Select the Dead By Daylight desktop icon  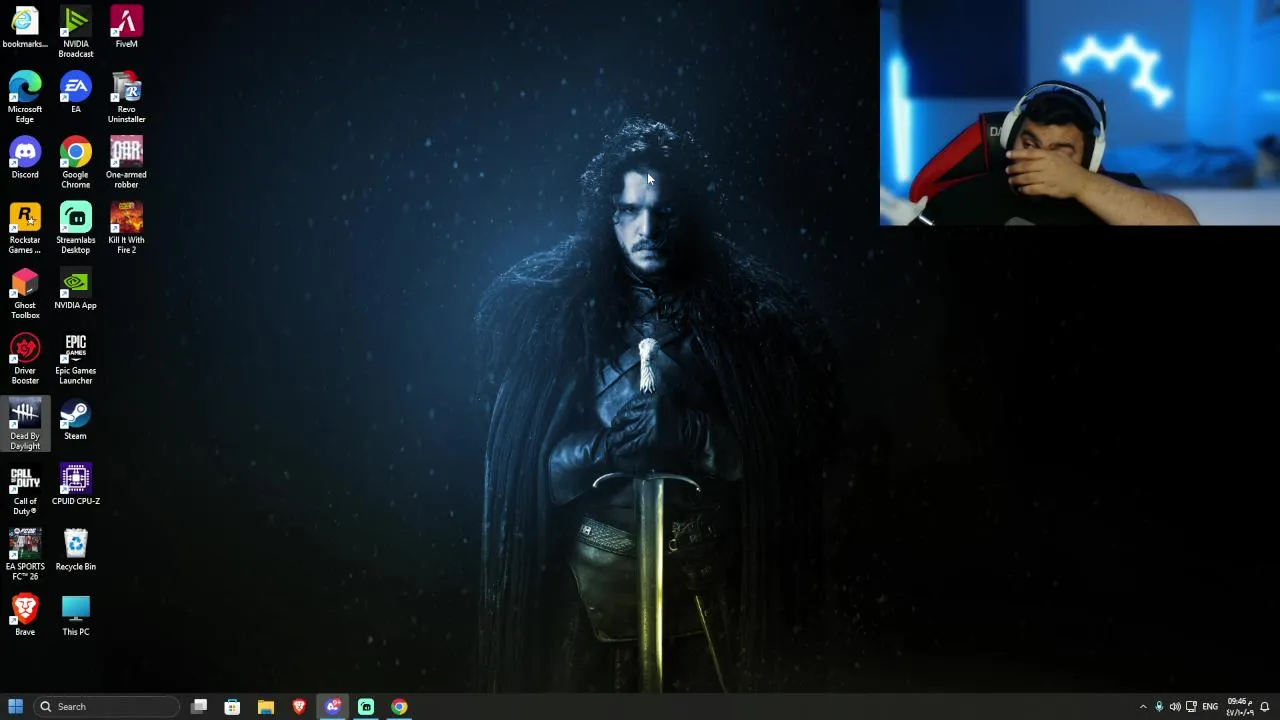25,424
